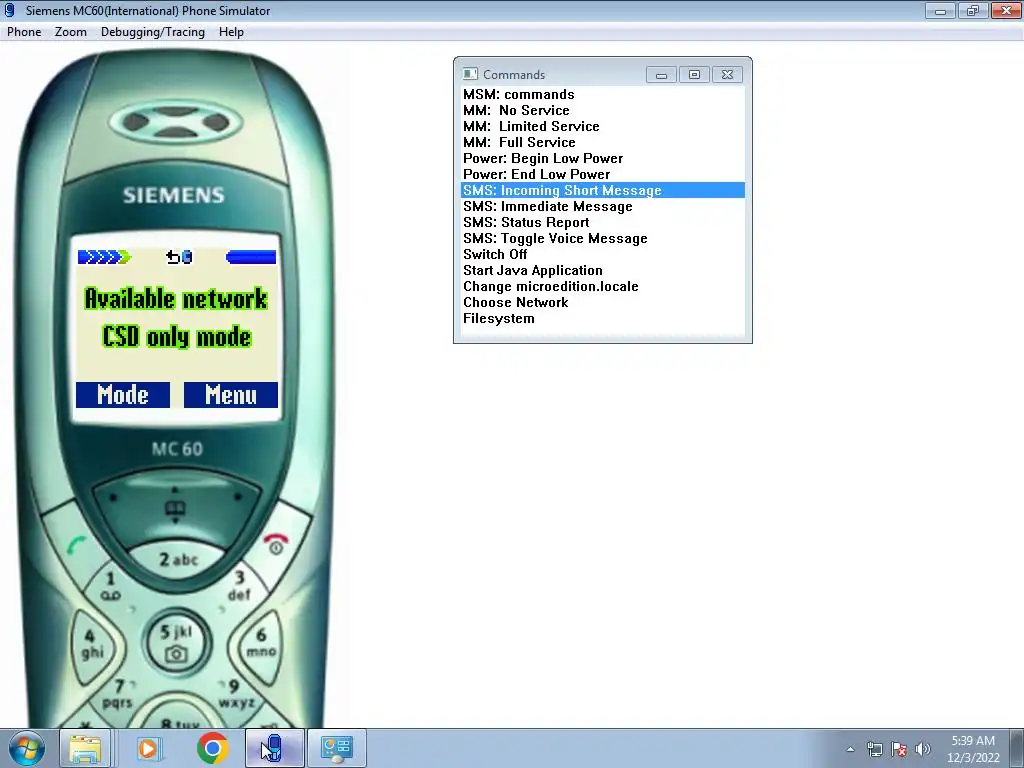This screenshot has width=1024, height=768.
Task: Select MM: Full Service command
Action: coord(603,142)
